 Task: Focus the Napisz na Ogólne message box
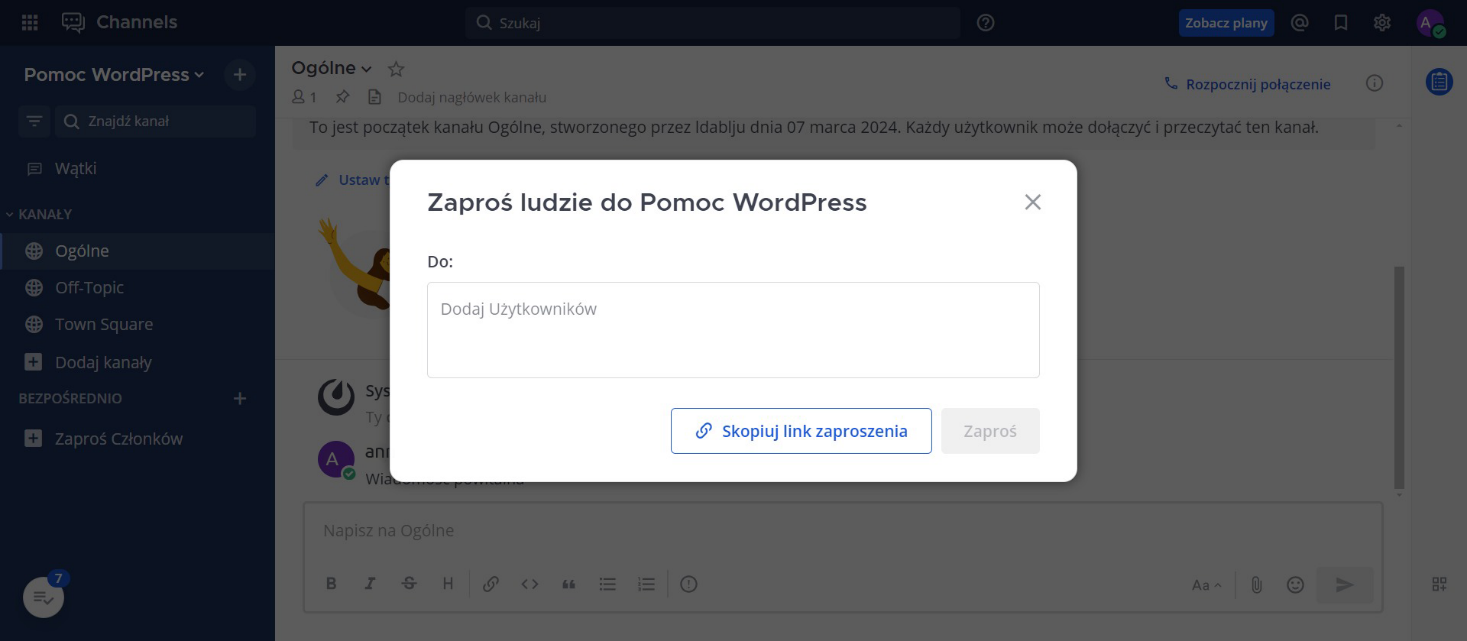pos(843,530)
